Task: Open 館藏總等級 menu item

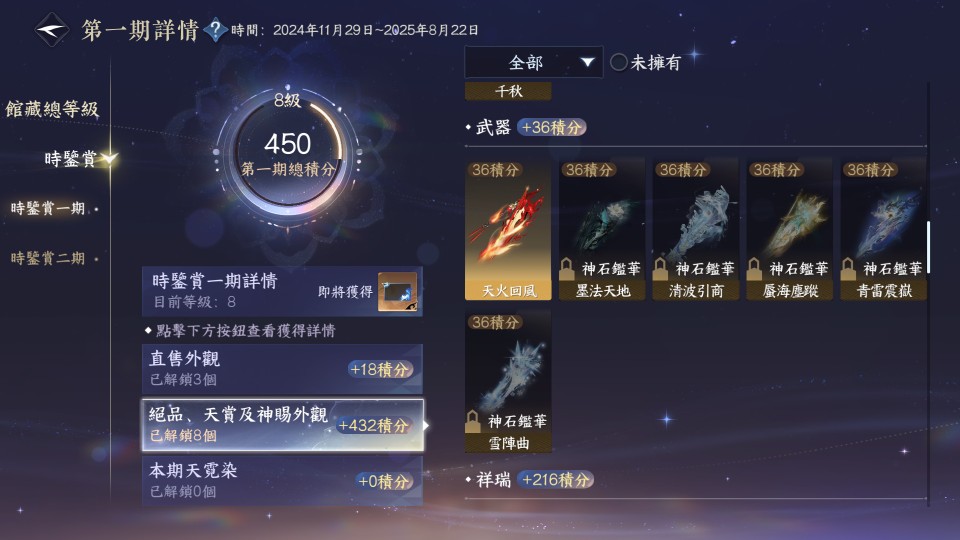Action: (x=52, y=109)
